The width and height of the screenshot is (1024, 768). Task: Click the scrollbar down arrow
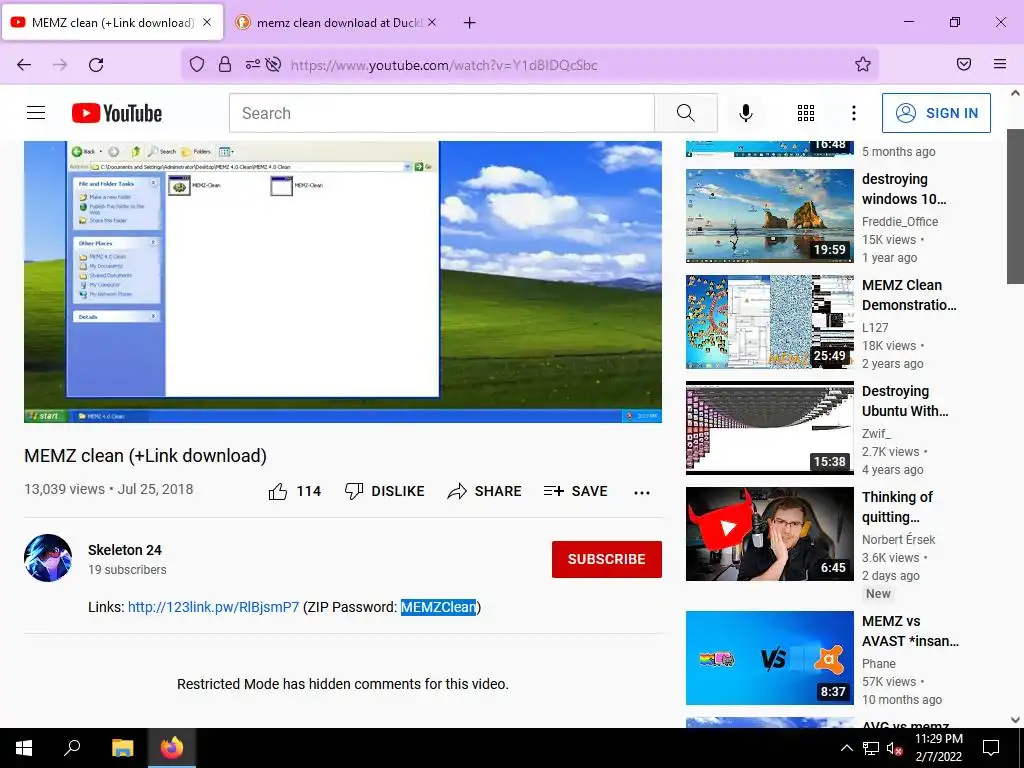tap(1015, 720)
